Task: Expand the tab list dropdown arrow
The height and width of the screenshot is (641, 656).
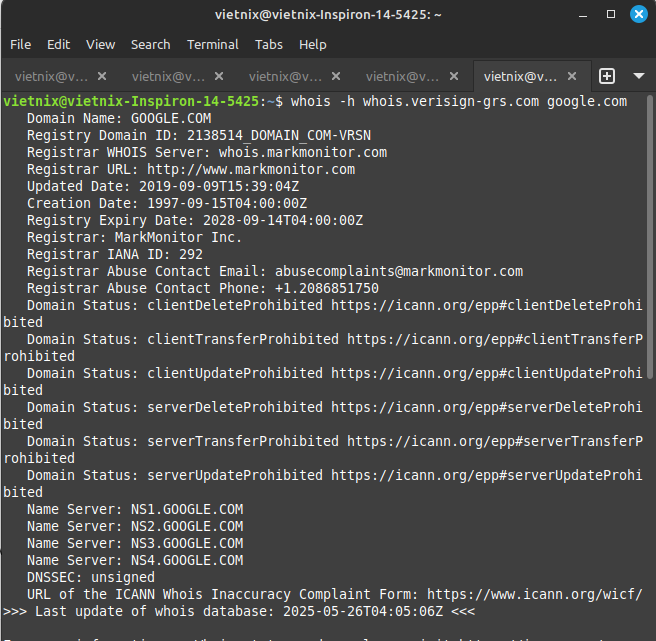Action: (x=638, y=76)
